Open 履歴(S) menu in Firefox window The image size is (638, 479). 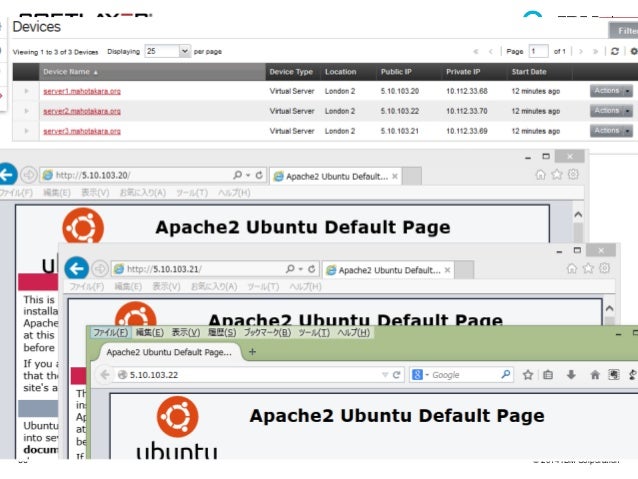[222, 332]
